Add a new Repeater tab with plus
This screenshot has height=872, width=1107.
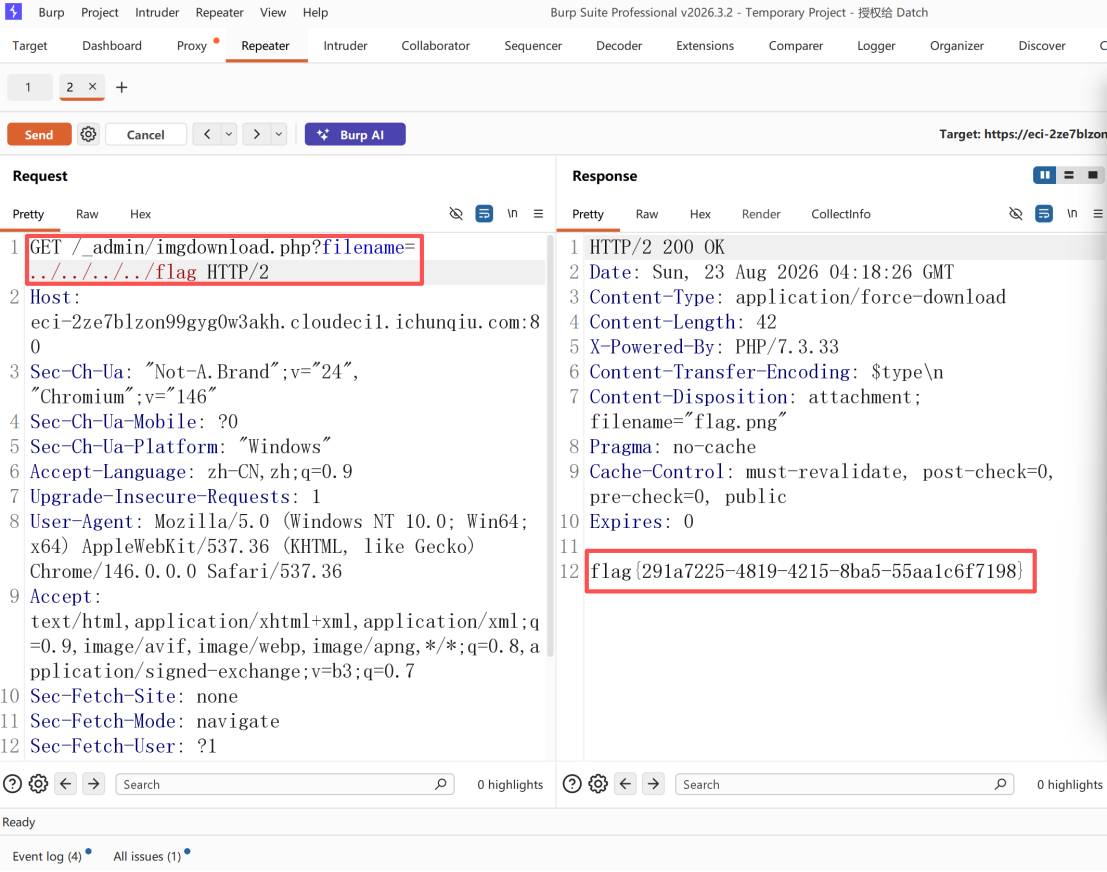click(121, 87)
